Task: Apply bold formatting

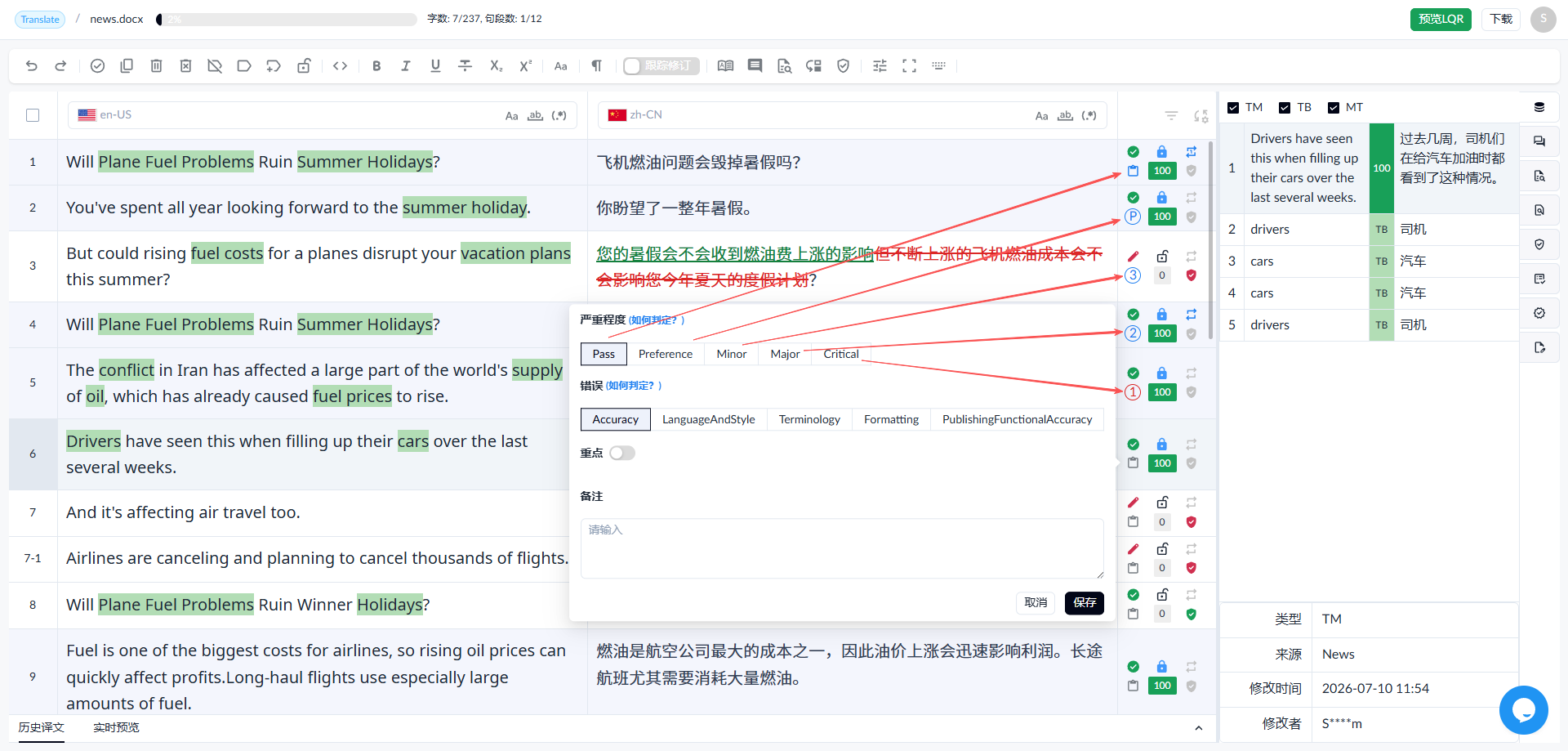Action: [376, 66]
